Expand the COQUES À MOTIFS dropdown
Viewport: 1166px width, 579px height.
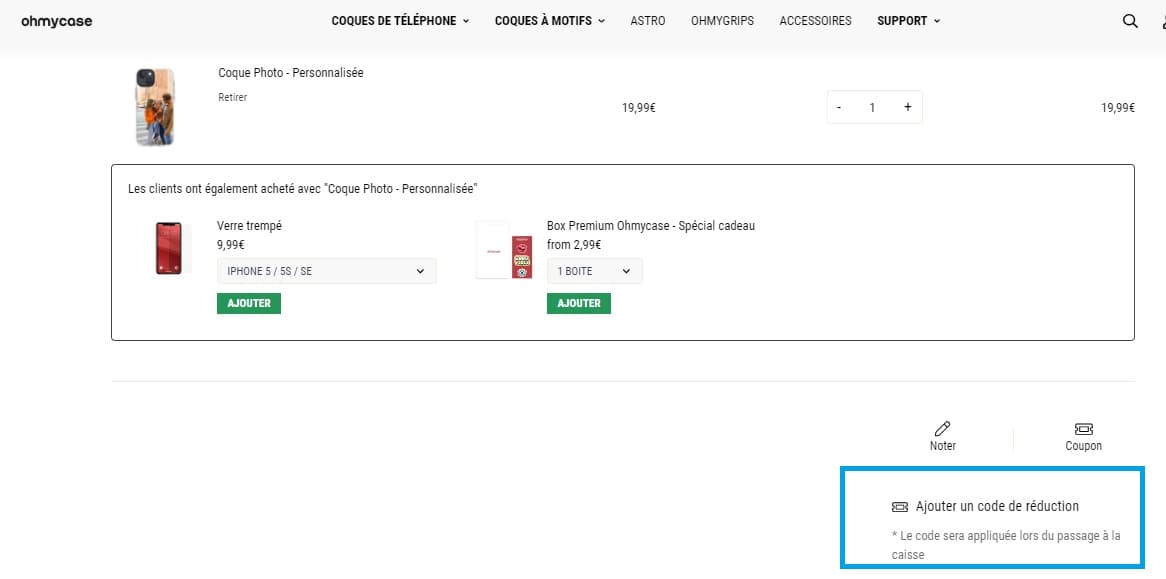point(548,20)
